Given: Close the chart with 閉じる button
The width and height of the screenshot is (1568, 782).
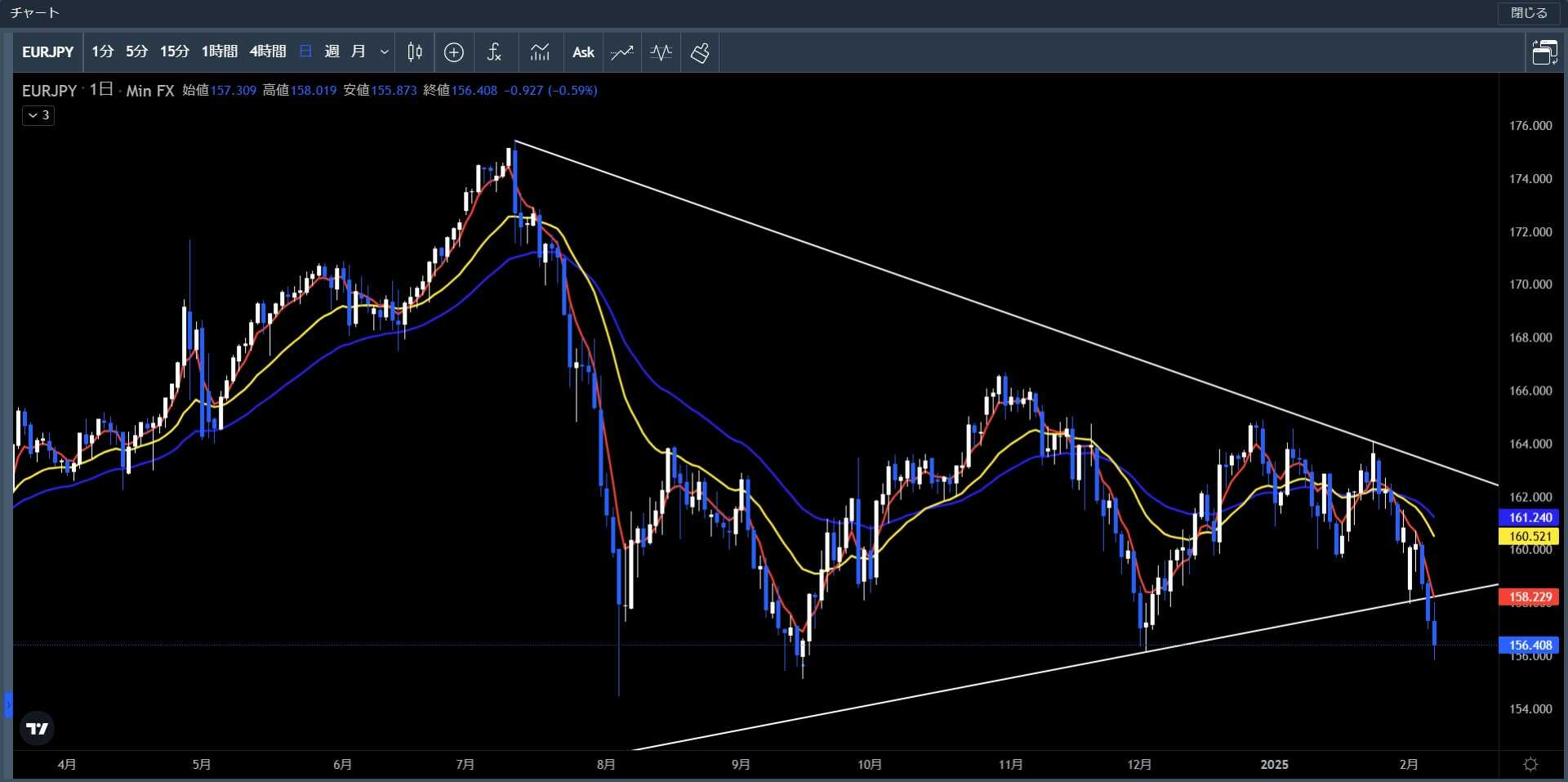Looking at the screenshot, I should click(x=1528, y=13).
